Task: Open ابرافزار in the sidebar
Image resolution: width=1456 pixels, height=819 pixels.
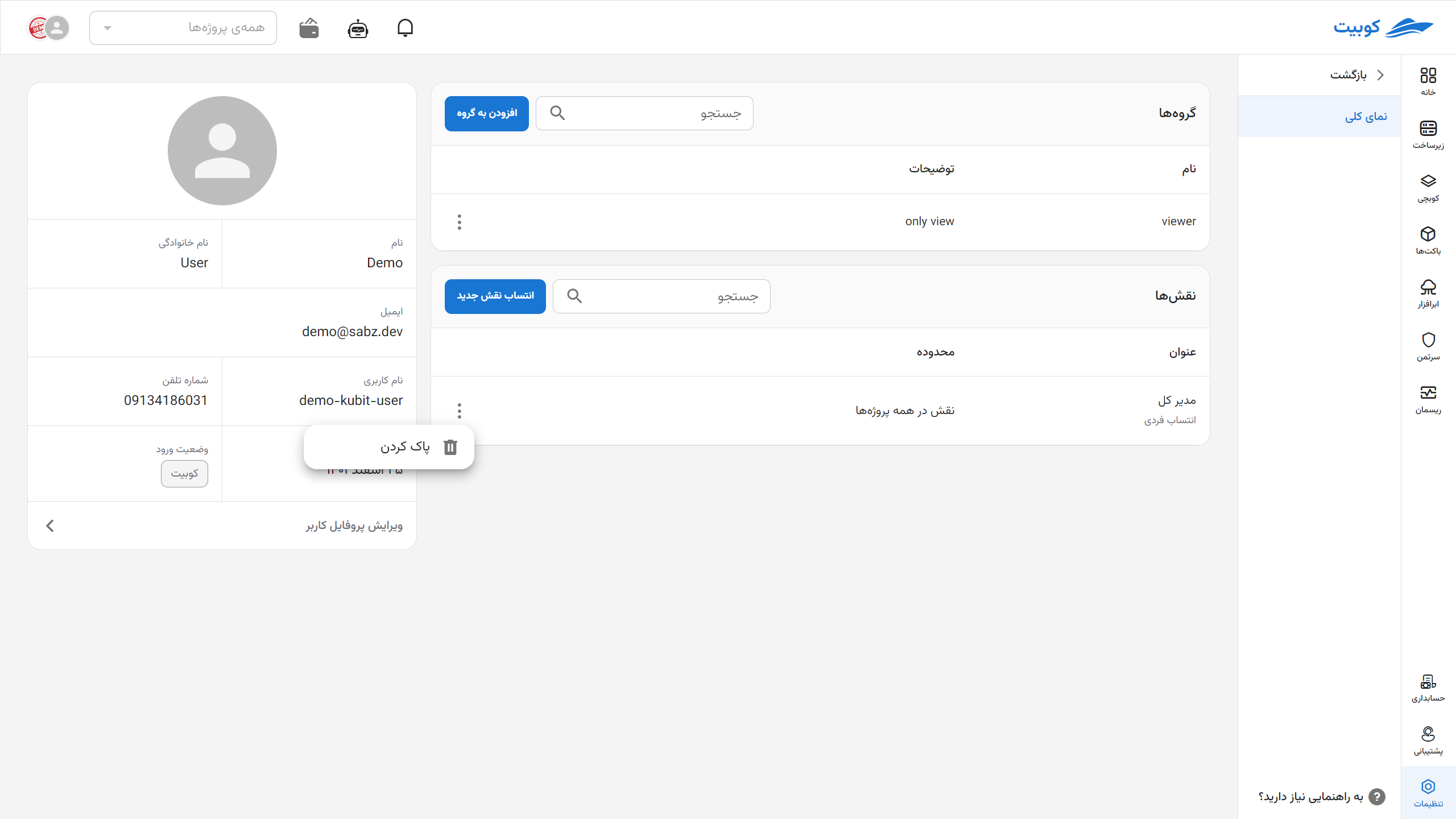Action: click(x=1428, y=293)
